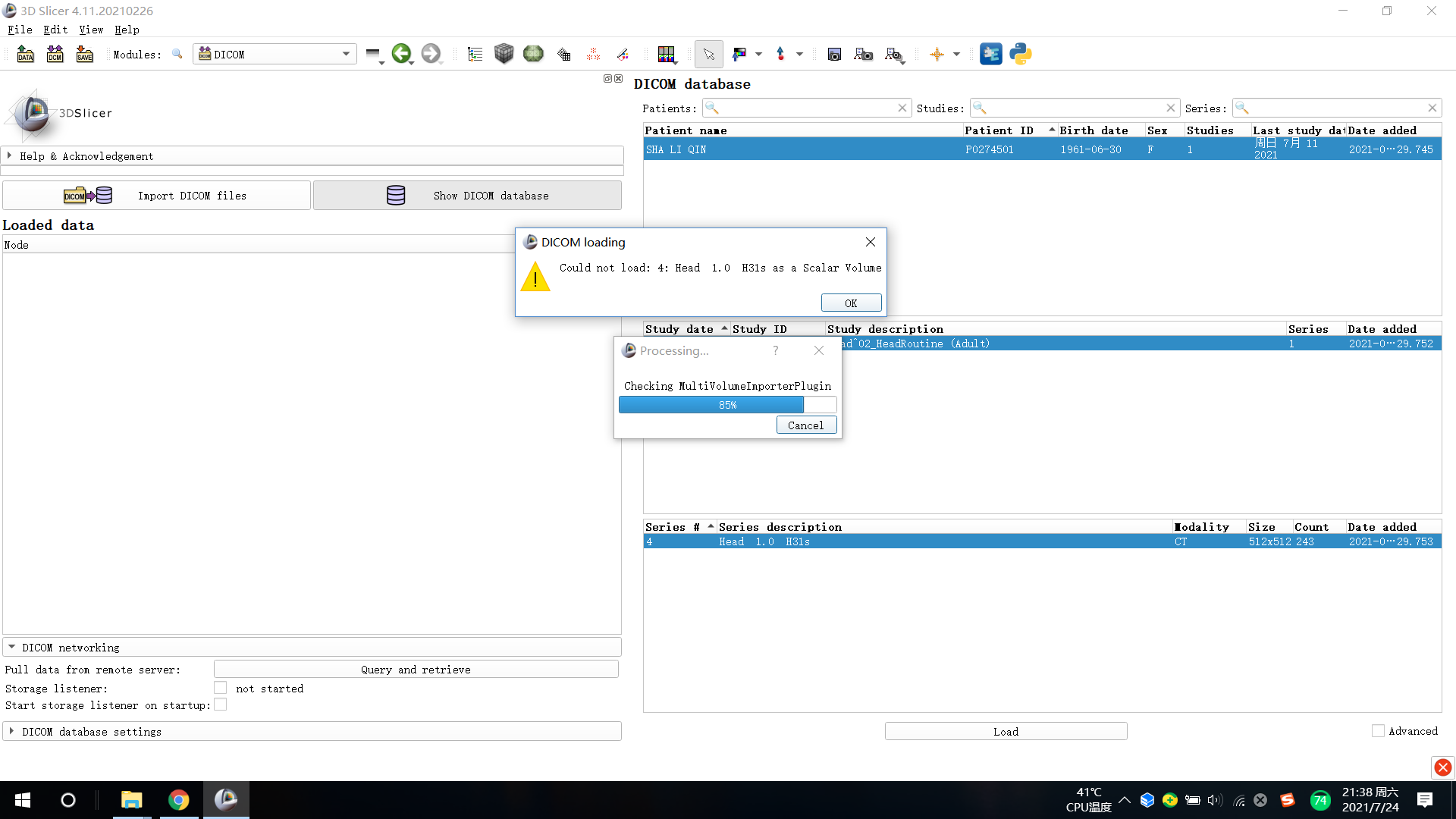Expand DICOM database settings section
This screenshot has height=819, width=1456.
(312, 731)
